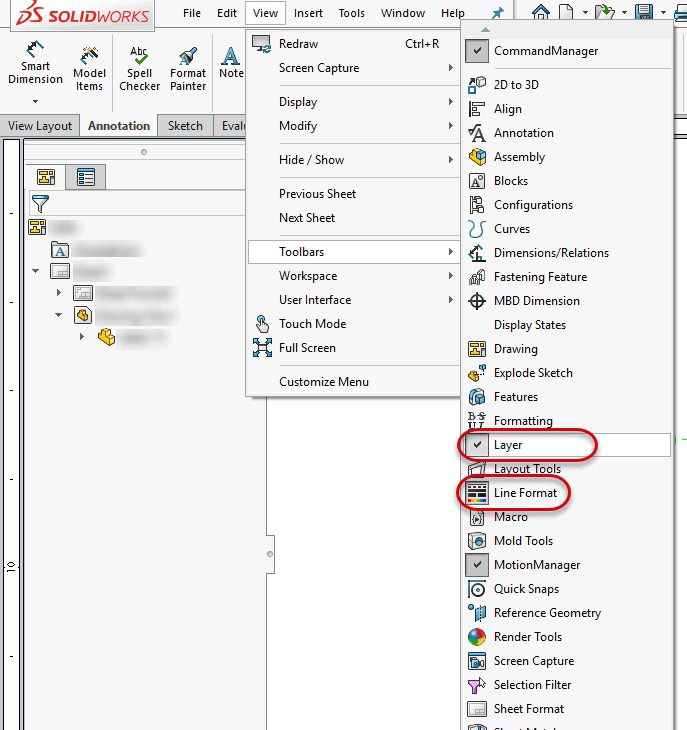Go to Previous Sheet
Image resolution: width=687 pixels, height=730 pixels.
coord(354,194)
